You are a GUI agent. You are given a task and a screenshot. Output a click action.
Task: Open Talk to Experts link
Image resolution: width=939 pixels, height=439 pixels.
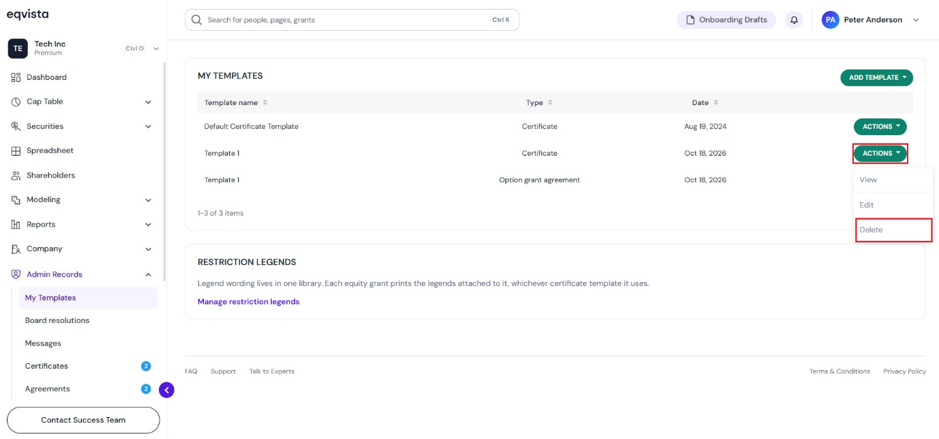272,371
